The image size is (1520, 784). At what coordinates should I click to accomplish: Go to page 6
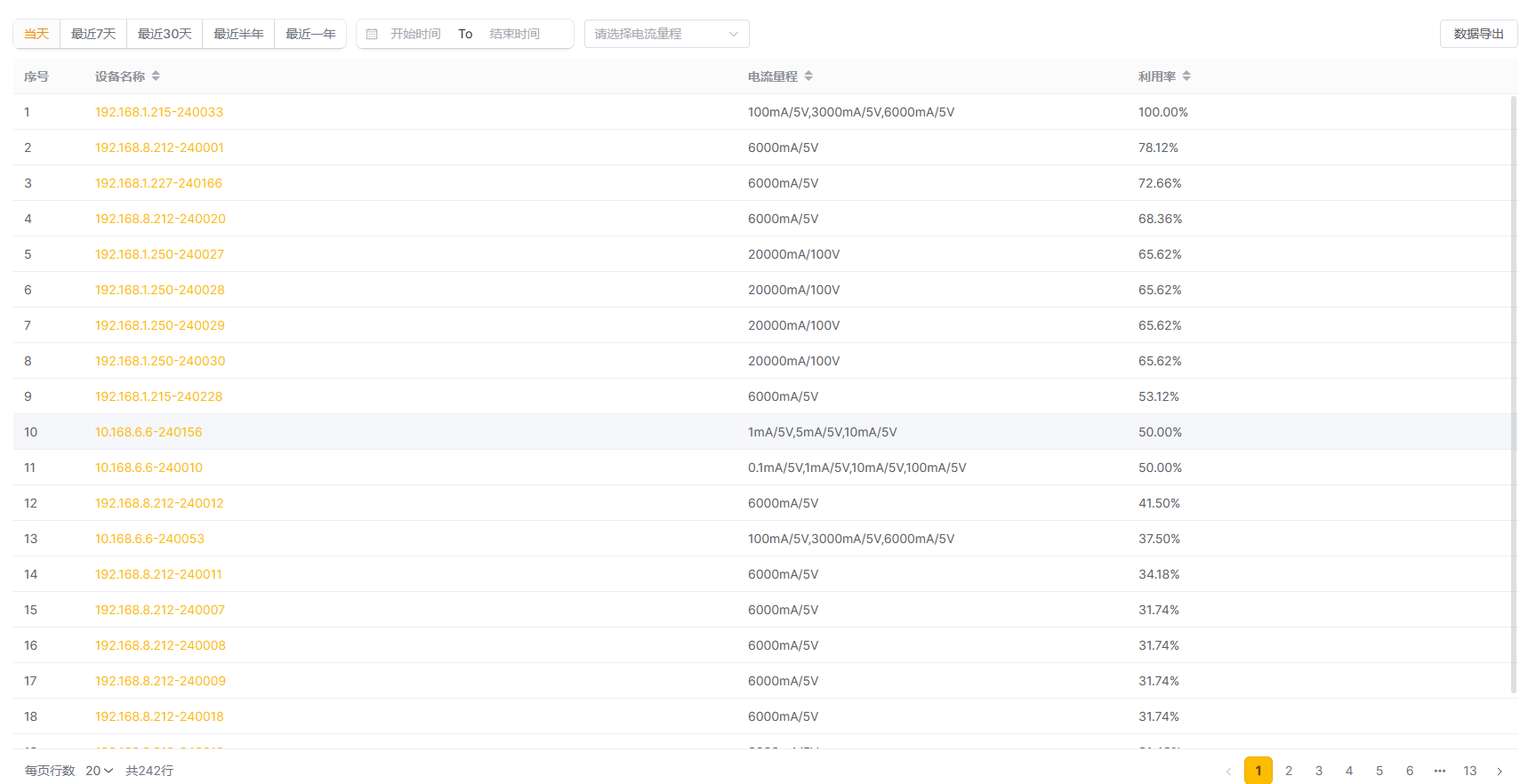pyautogui.click(x=1410, y=771)
